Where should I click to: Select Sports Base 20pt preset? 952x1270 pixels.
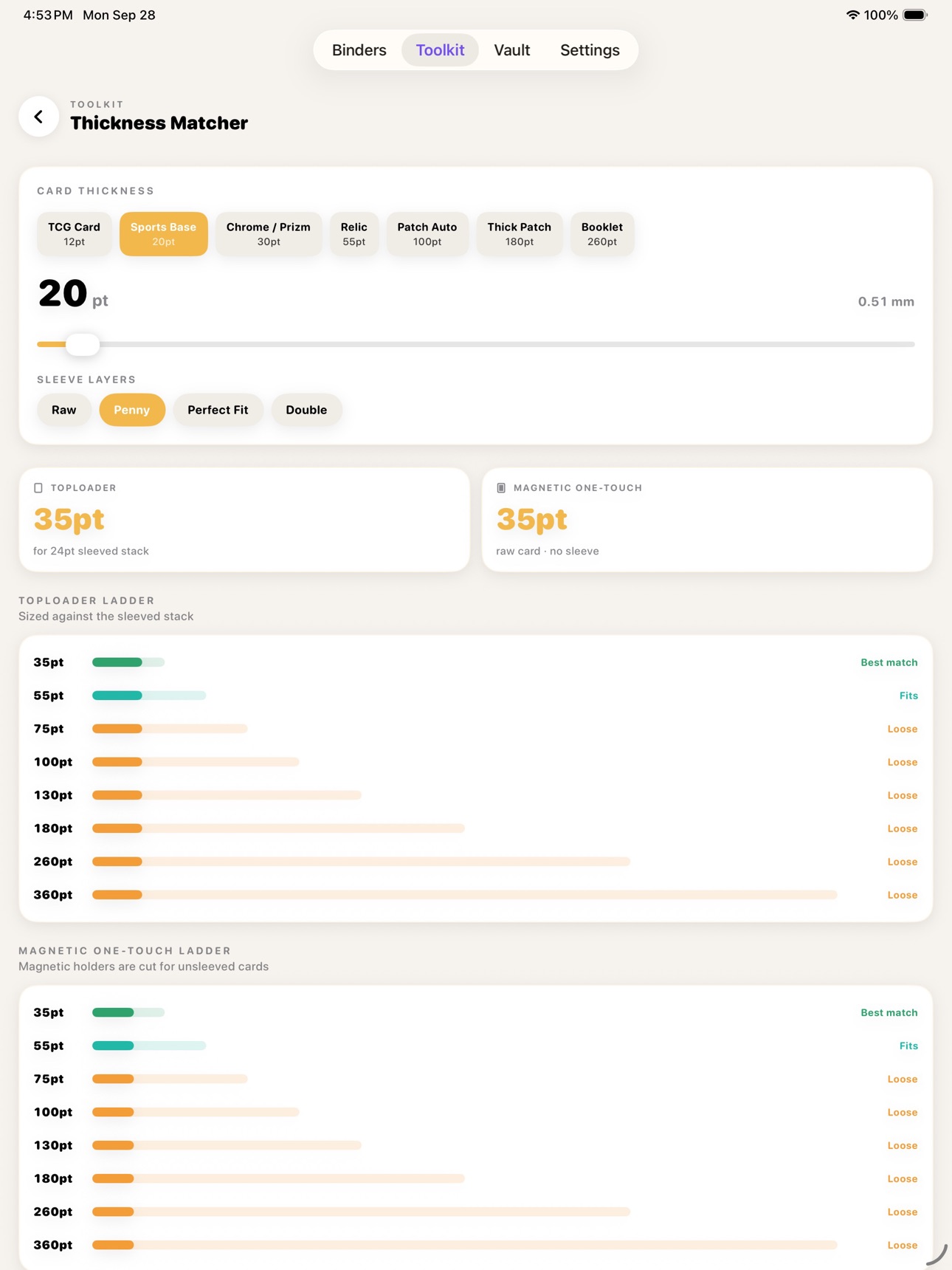163,234
